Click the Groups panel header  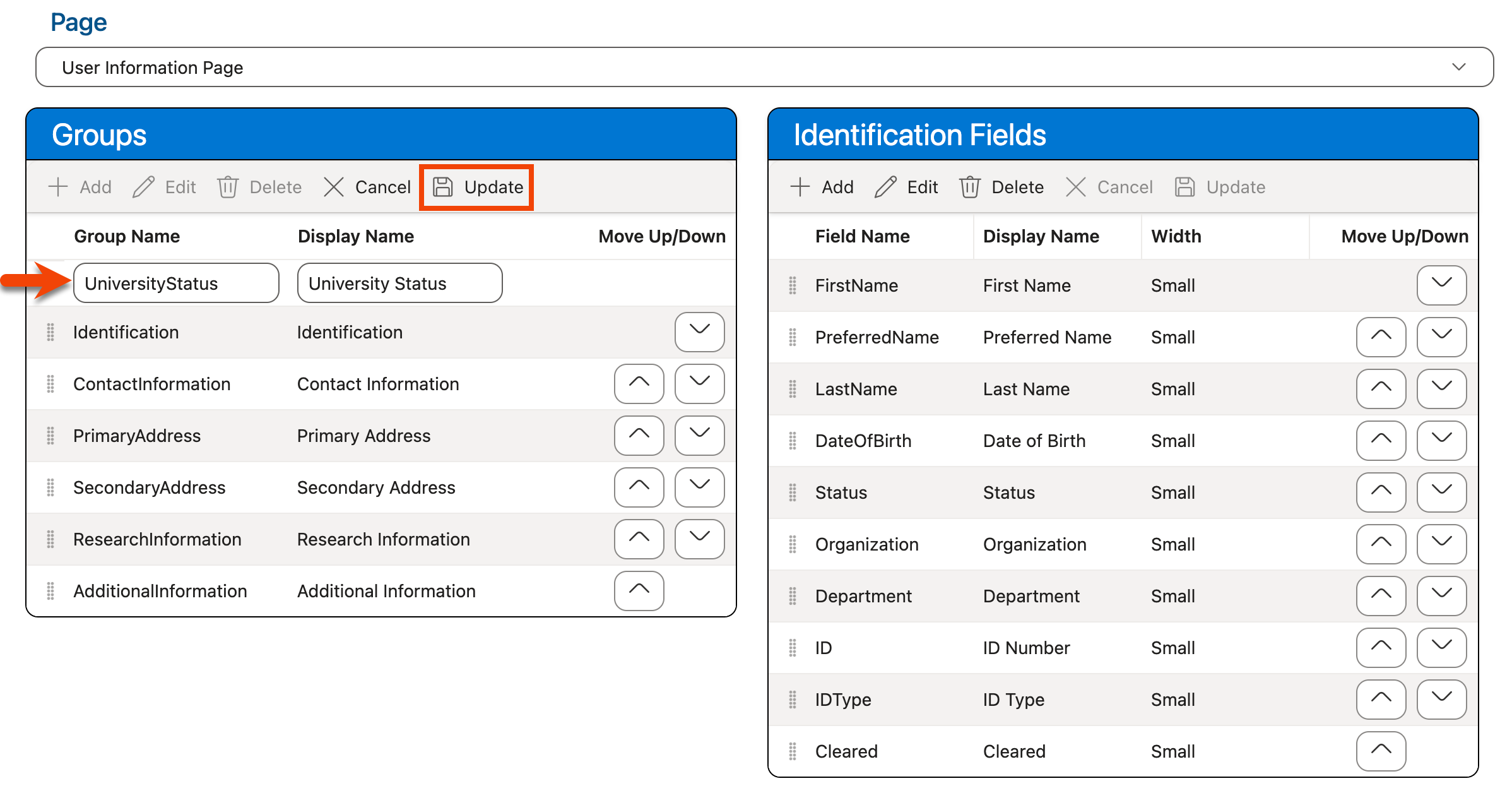(x=100, y=134)
